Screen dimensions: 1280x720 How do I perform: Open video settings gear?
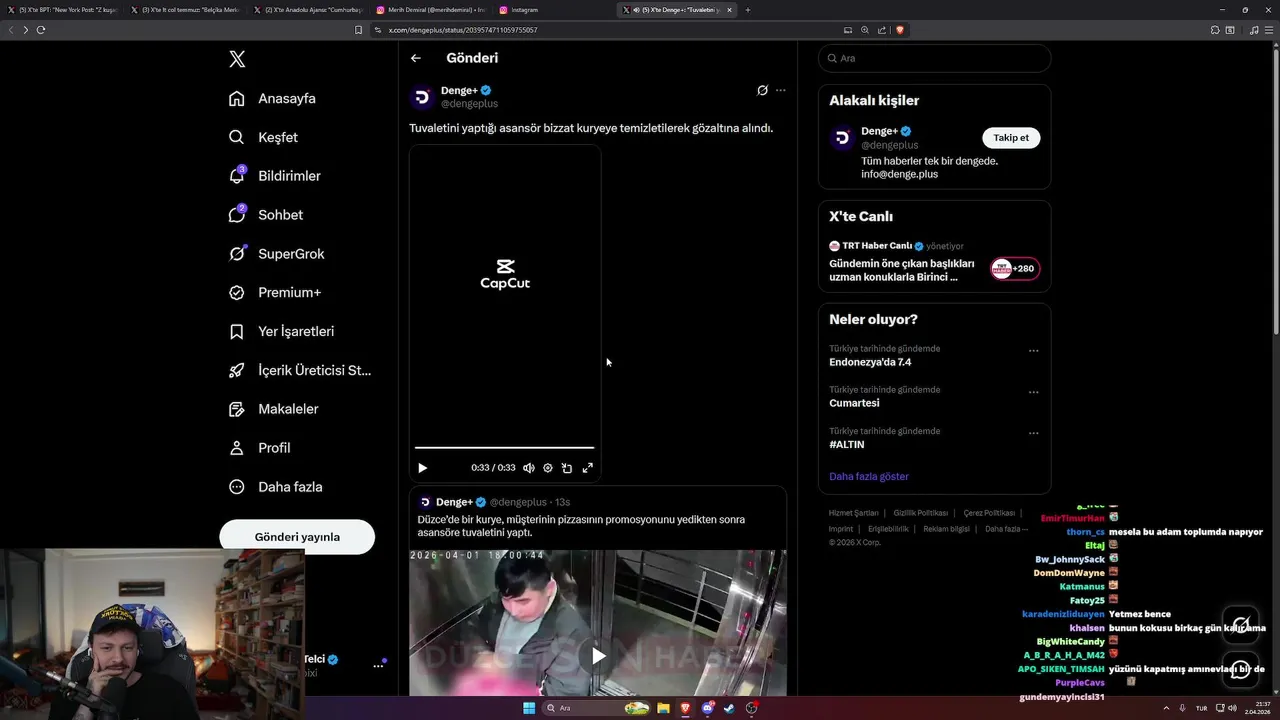tap(548, 468)
